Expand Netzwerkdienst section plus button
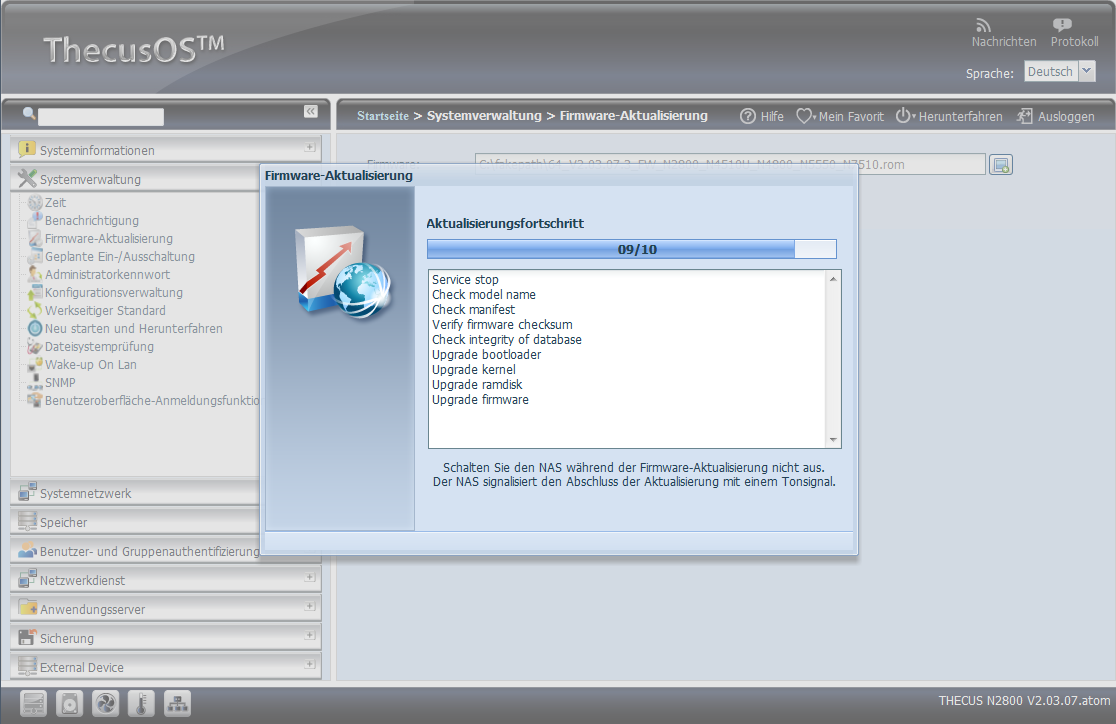 (x=310, y=577)
